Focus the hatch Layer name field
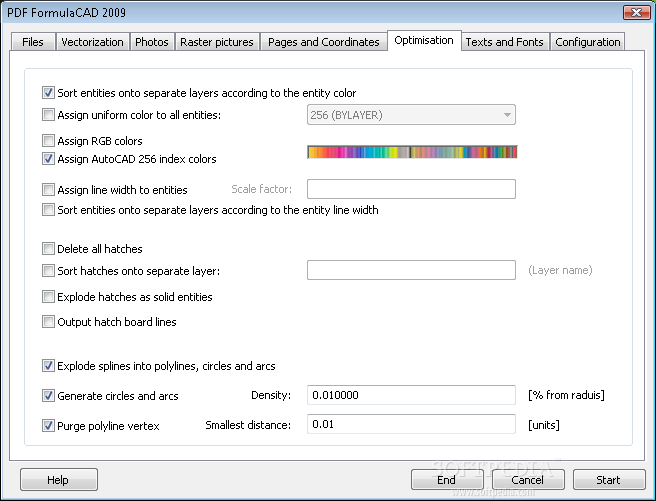This screenshot has height=501, width=656. coord(411,270)
